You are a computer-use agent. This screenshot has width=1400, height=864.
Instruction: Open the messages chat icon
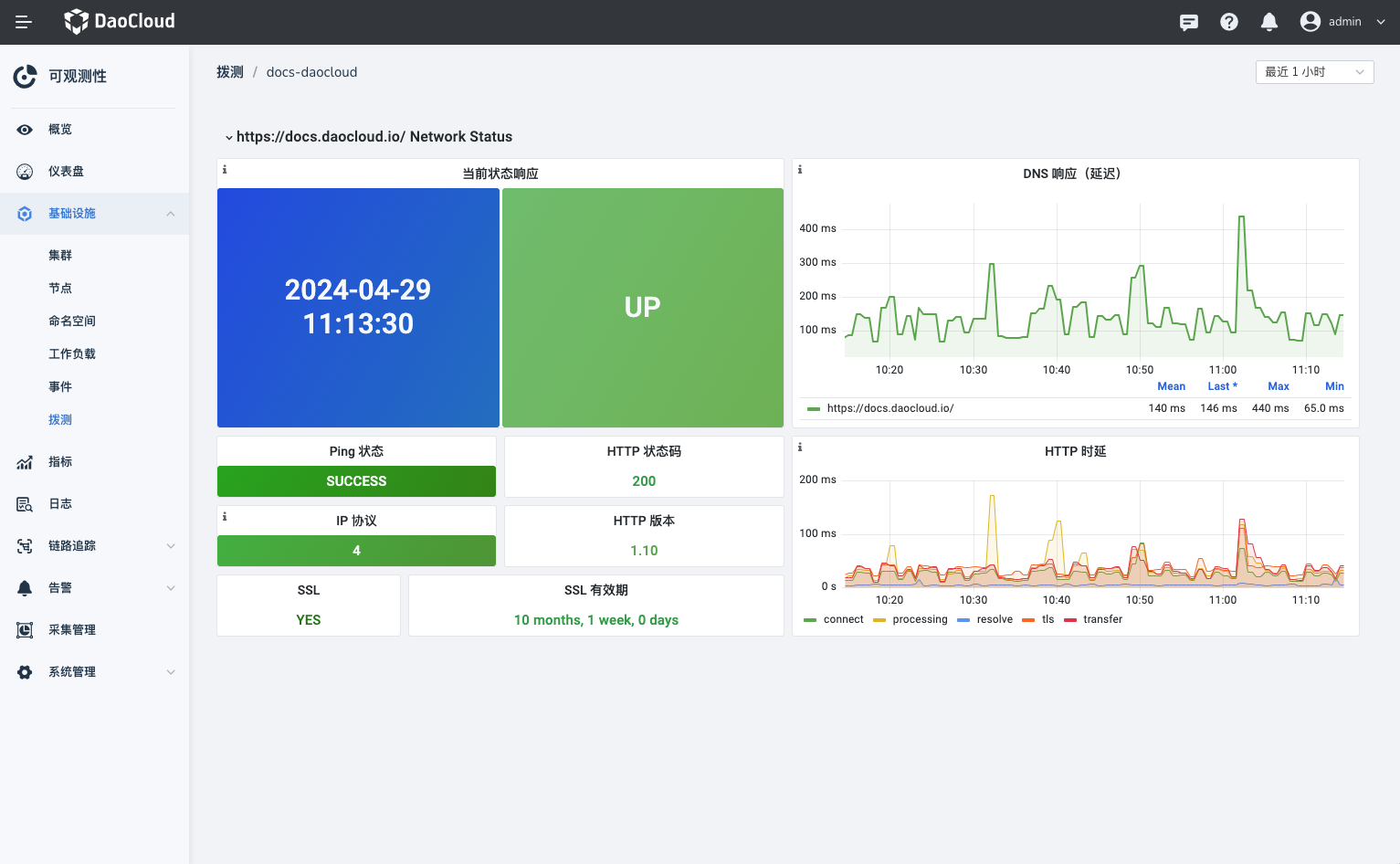(1188, 22)
